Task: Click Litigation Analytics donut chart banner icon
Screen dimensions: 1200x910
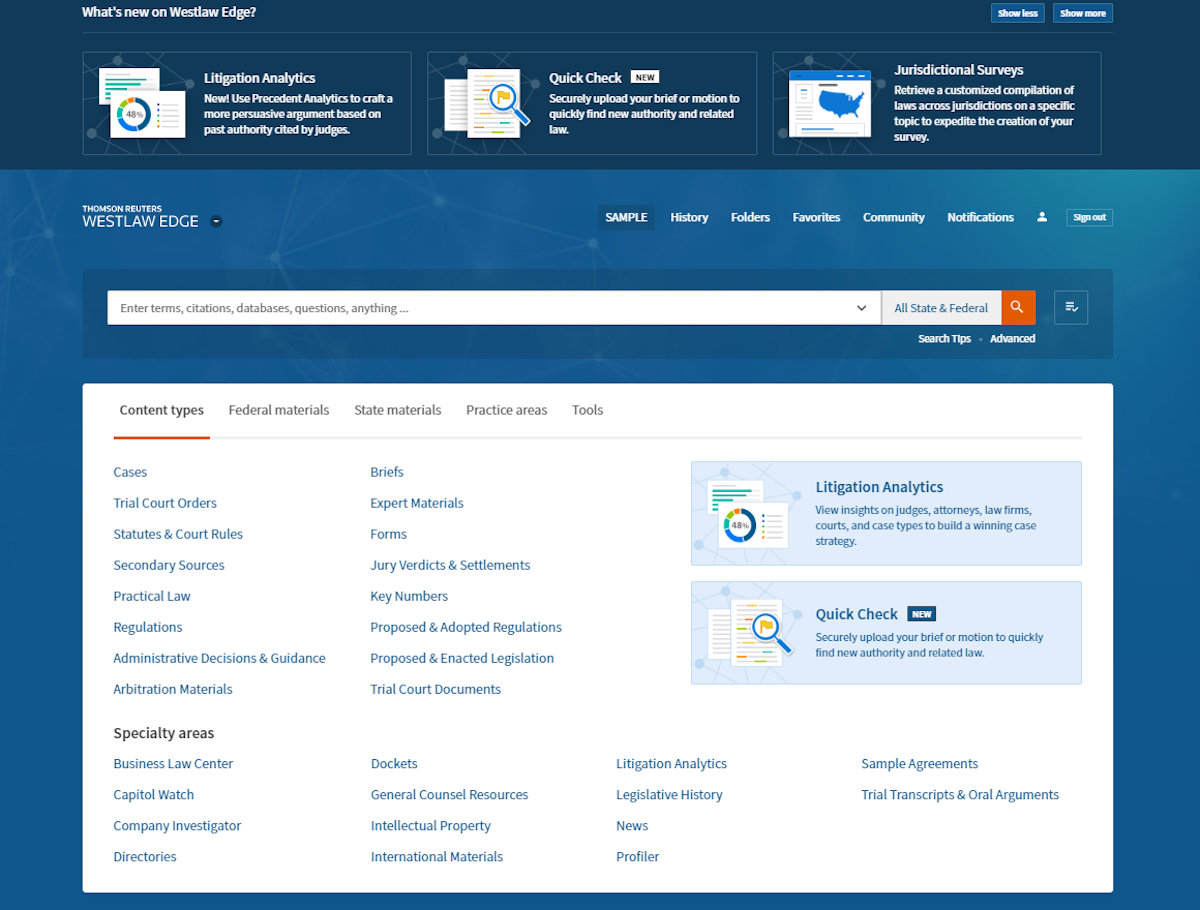Action: [142, 105]
